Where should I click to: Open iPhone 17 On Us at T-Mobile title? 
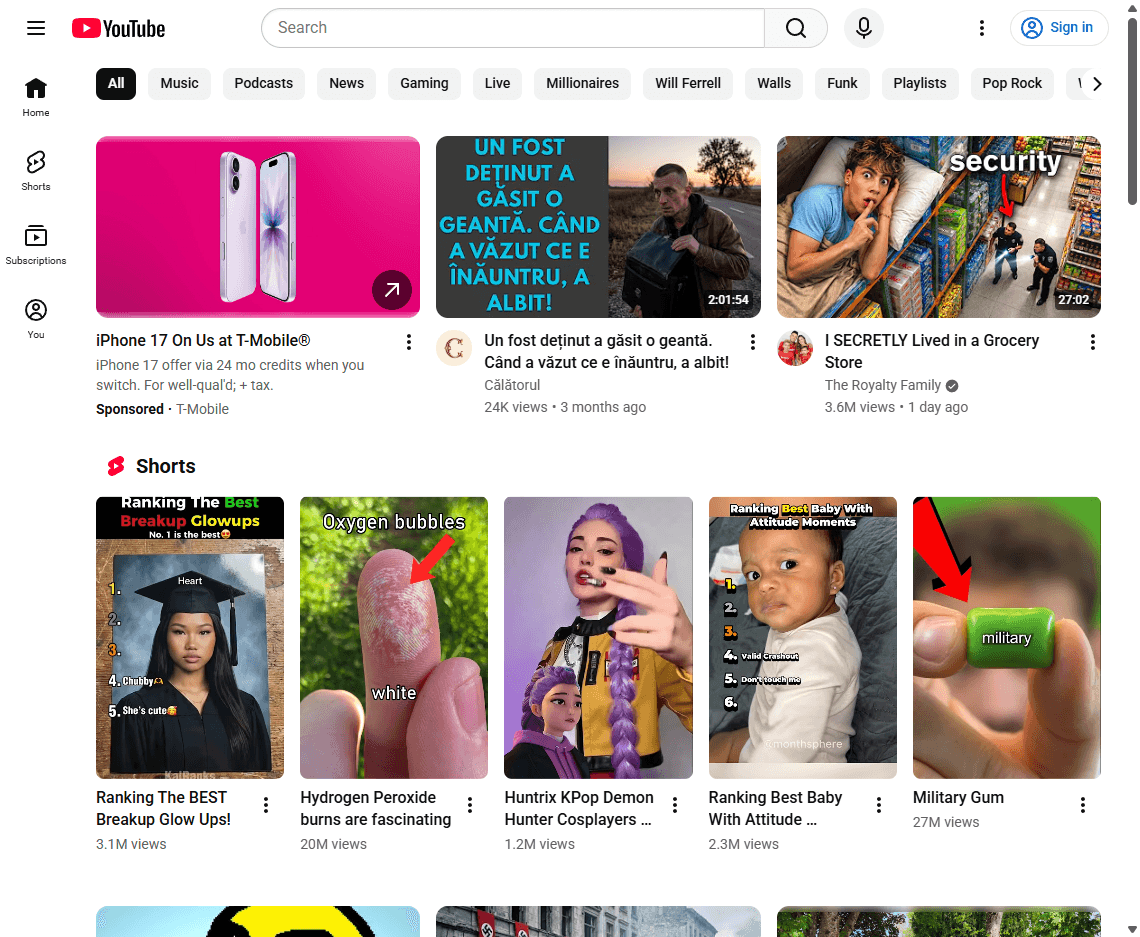click(x=203, y=341)
